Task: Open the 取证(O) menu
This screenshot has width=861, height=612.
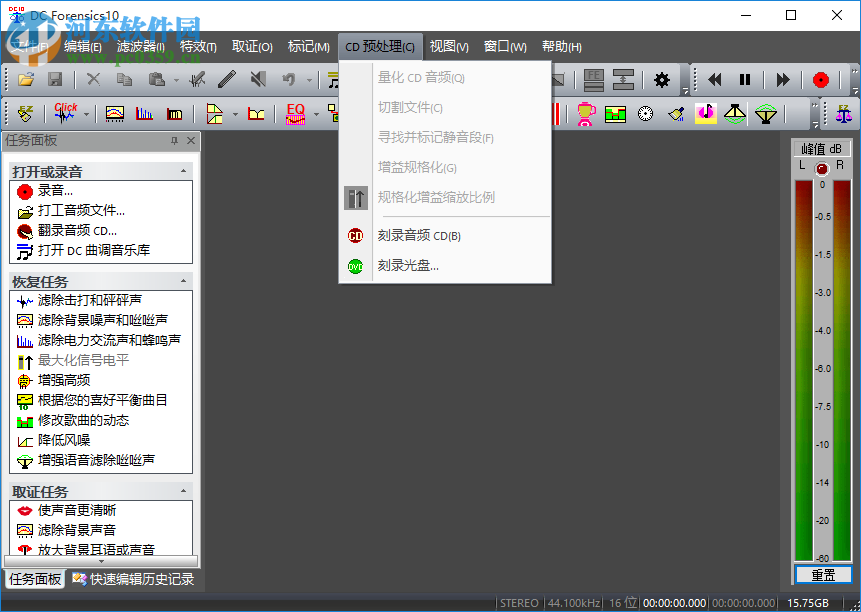Action: coord(252,47)
